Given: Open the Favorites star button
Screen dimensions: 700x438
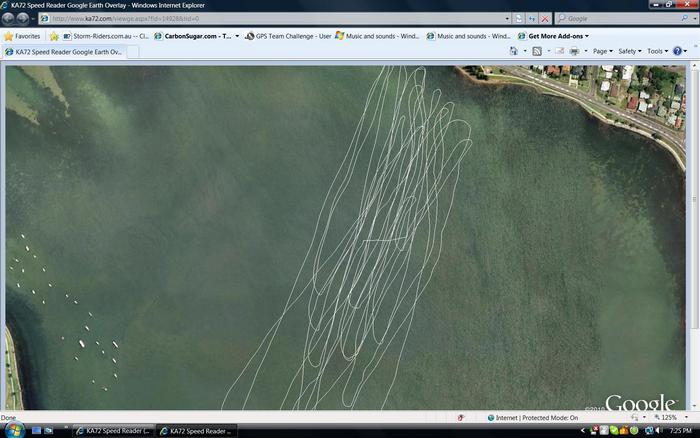Looking at the screenshot, I should click(22, 36).
